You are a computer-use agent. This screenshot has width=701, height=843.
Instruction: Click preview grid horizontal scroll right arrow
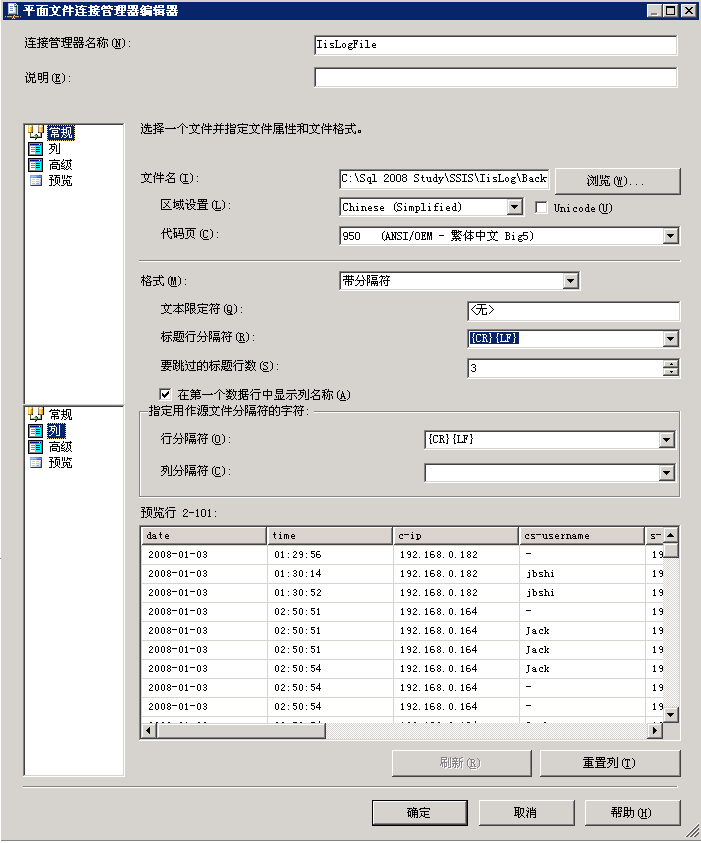[x=655, y=730]
